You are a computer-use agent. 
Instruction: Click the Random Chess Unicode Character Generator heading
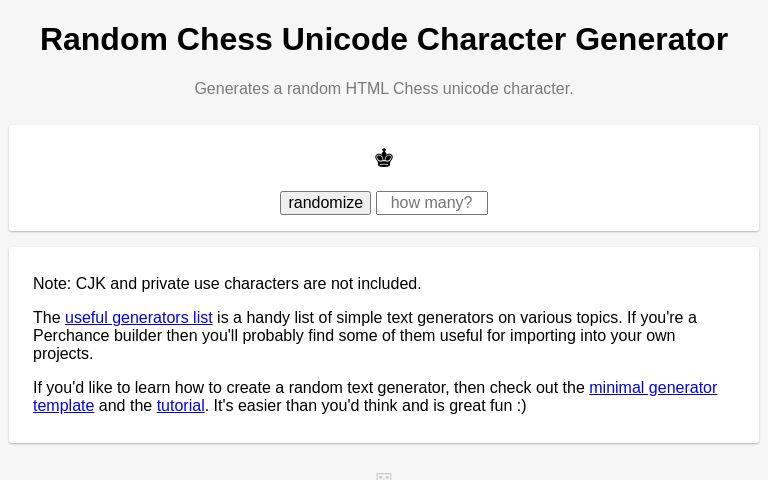384,39
